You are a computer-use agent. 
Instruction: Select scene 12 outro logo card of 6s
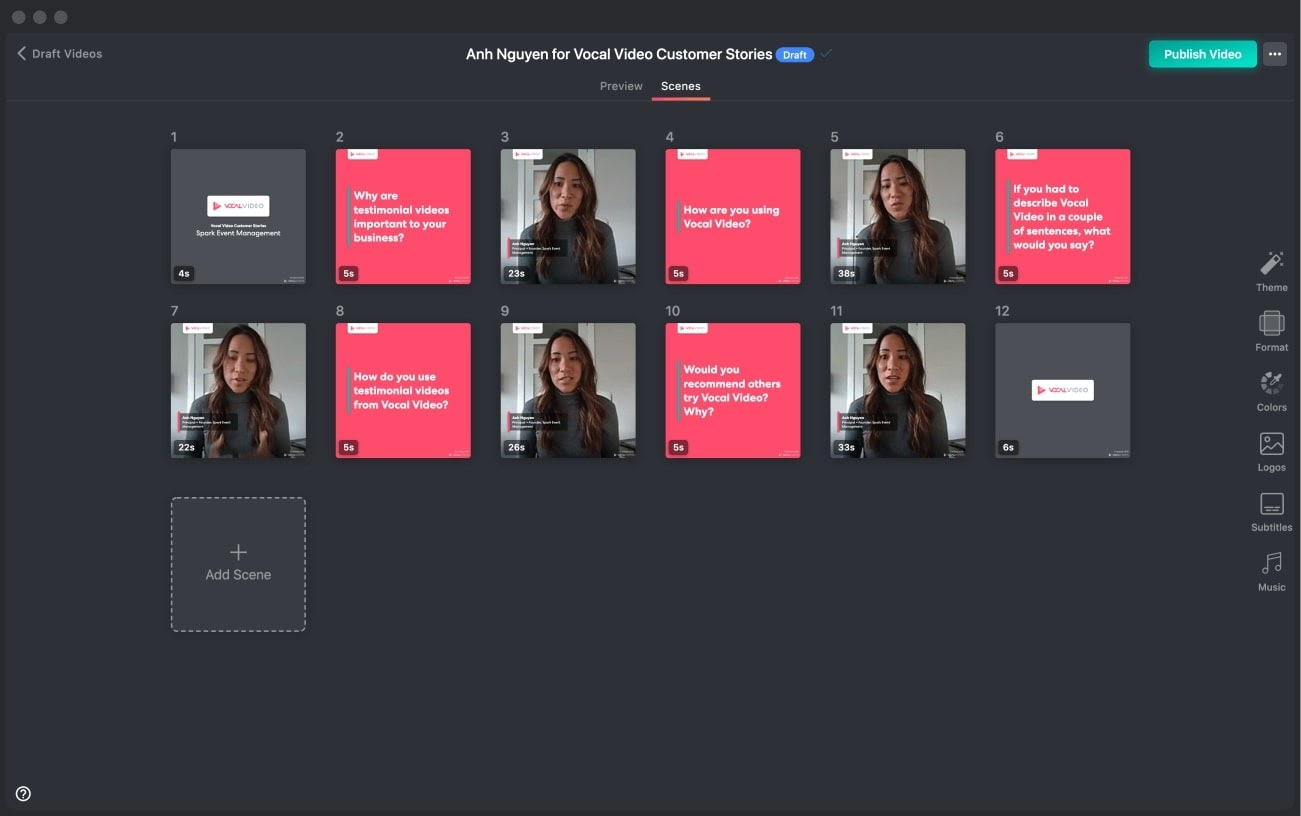click(x=1063, y=391)
